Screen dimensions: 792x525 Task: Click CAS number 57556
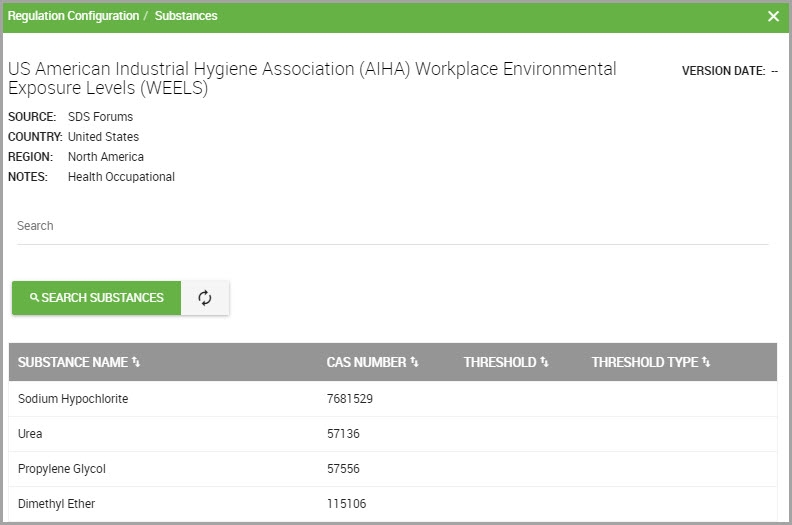[x=343, y=469]
